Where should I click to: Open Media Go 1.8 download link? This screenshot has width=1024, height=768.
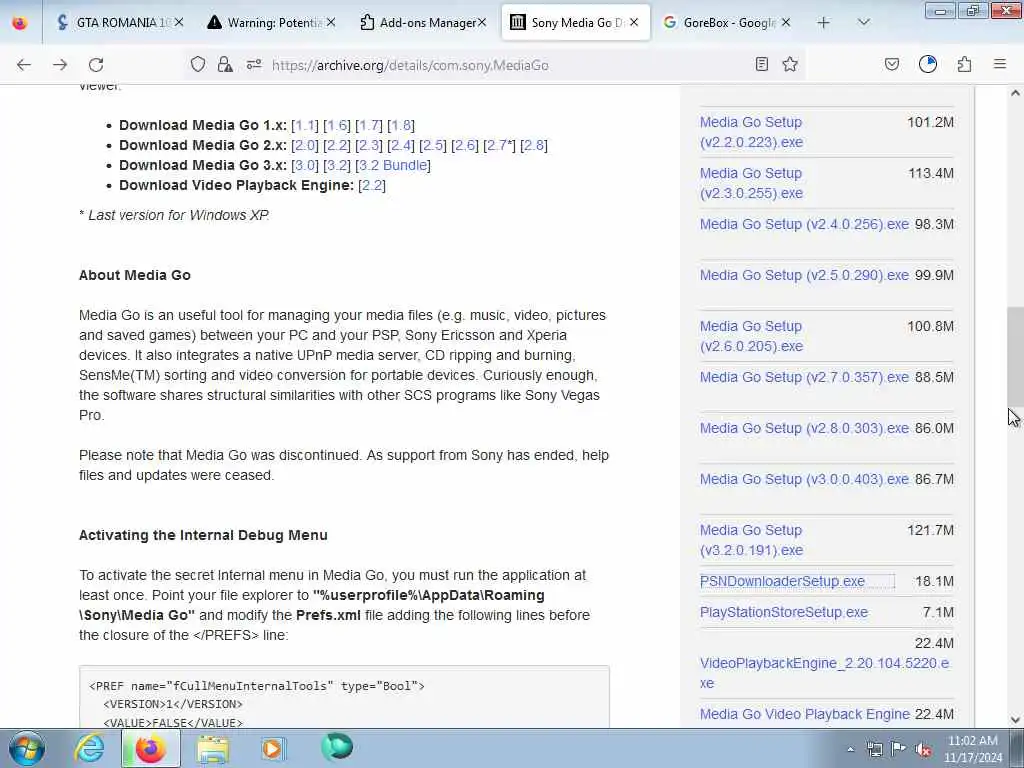(x=401, y=125)
